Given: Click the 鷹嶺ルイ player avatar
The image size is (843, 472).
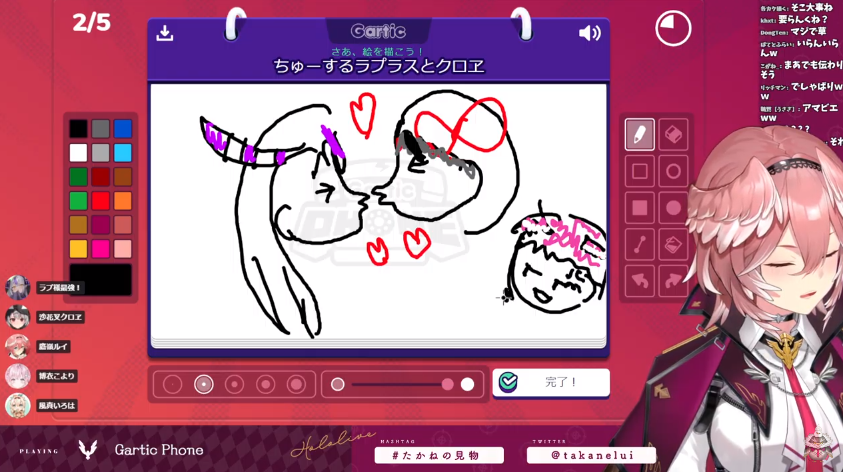Looking at the screenshot, I should [18, 347].
